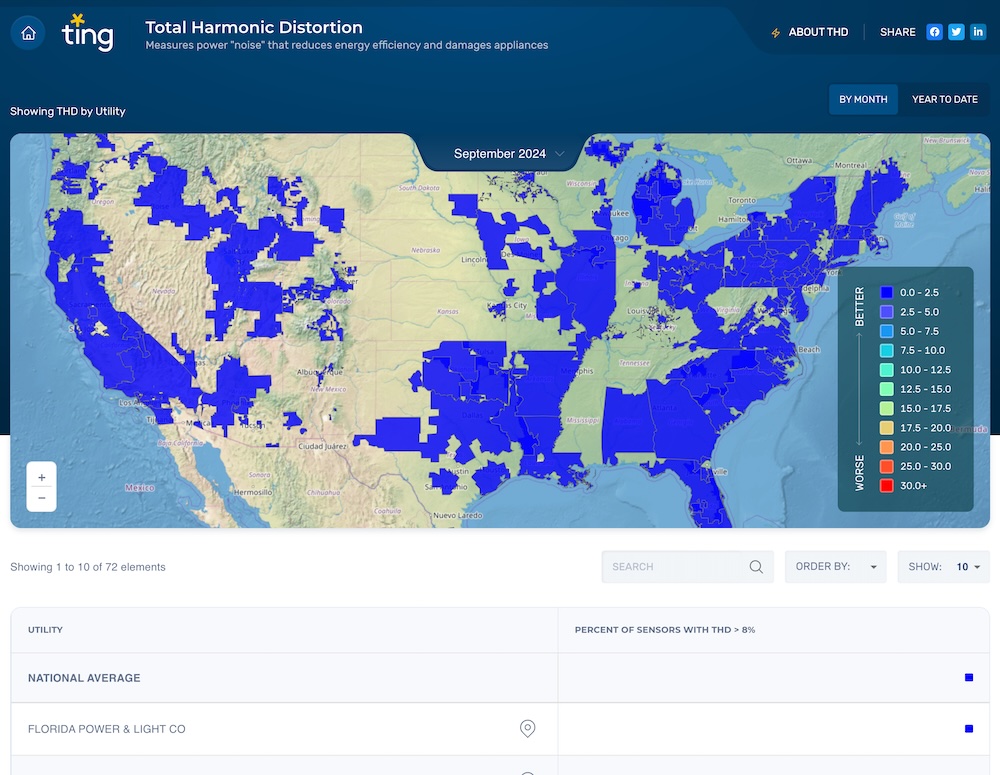The image size is (1000, 775).
Task: Click the search magnifier icon
Action: tap(756, 566)
